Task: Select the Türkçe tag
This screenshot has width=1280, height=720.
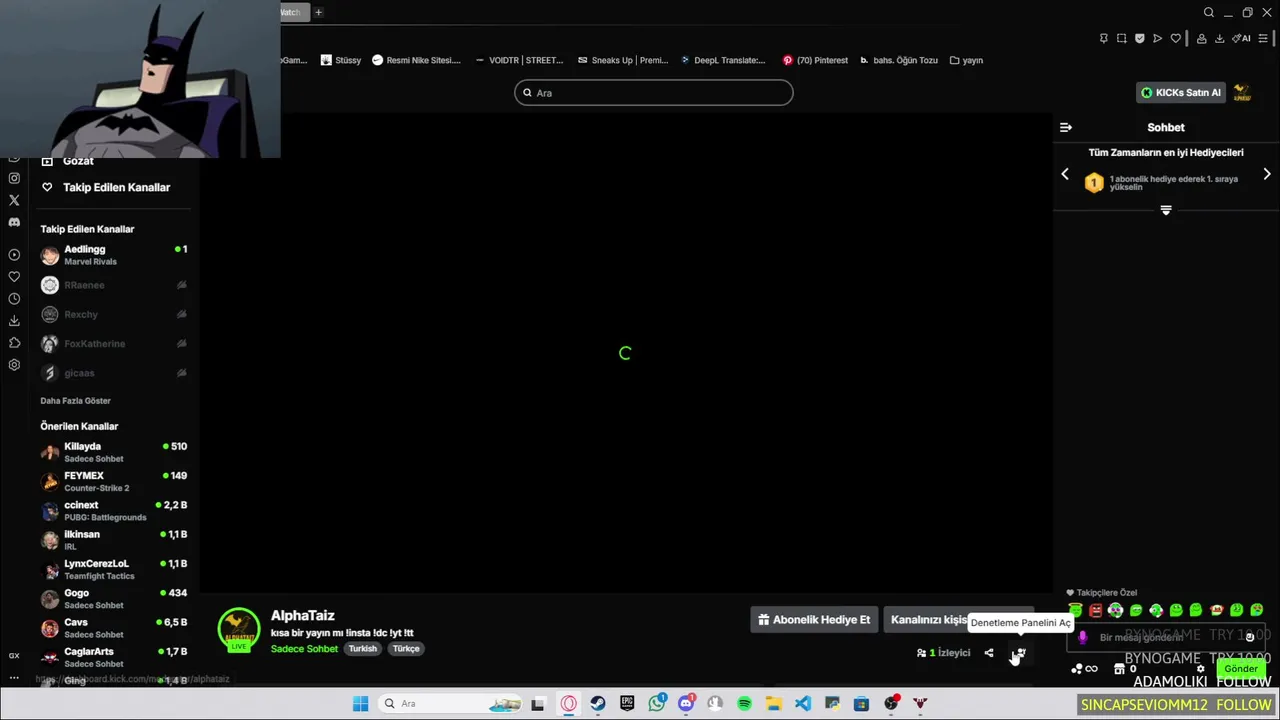Action: (x=406, y=649)
